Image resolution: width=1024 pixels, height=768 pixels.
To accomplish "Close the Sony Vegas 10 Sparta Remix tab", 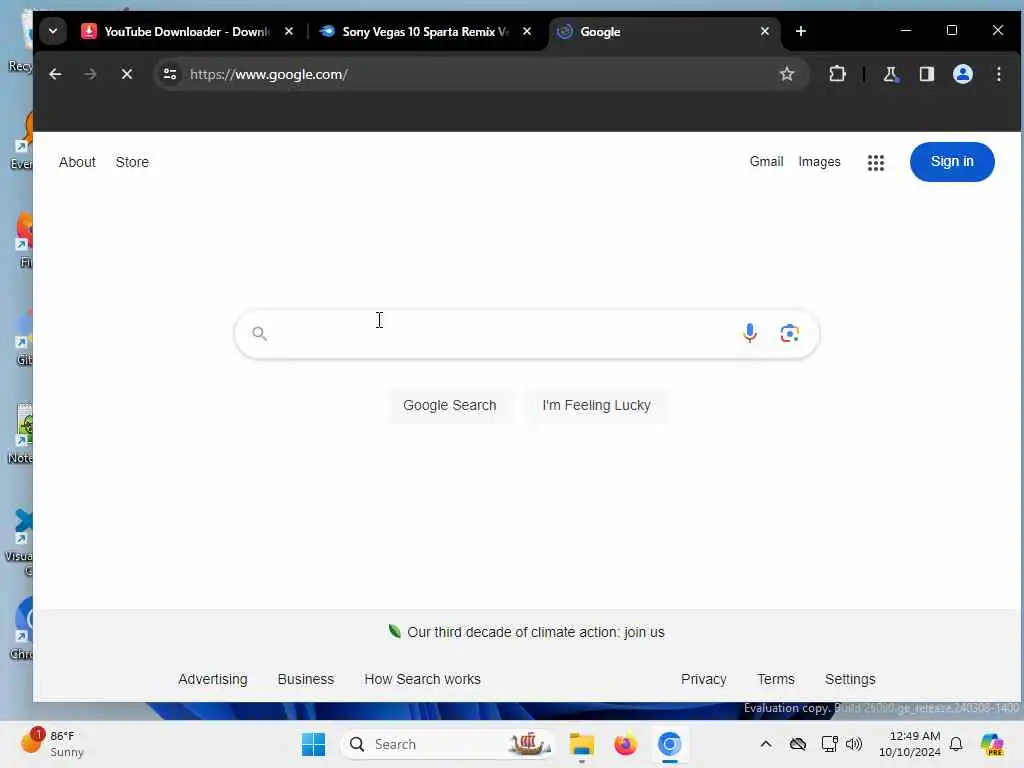I will pos(527,31).
